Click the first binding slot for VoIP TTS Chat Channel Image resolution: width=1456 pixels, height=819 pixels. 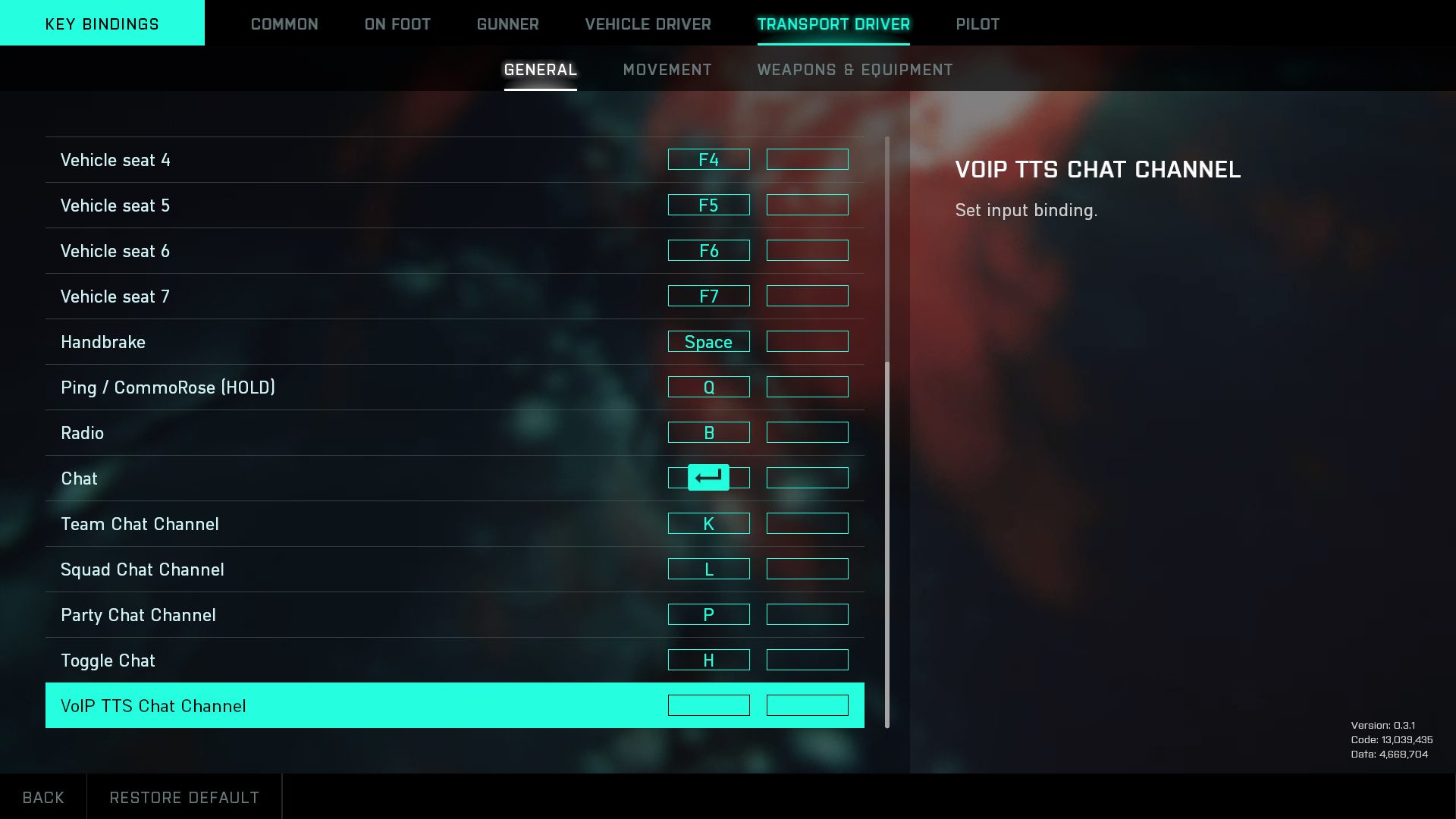click(709, 705)
